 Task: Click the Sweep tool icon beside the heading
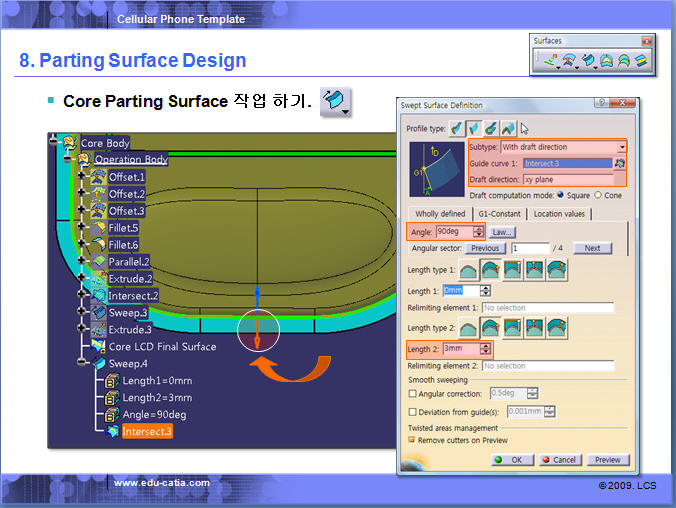[x=335, y=101]
